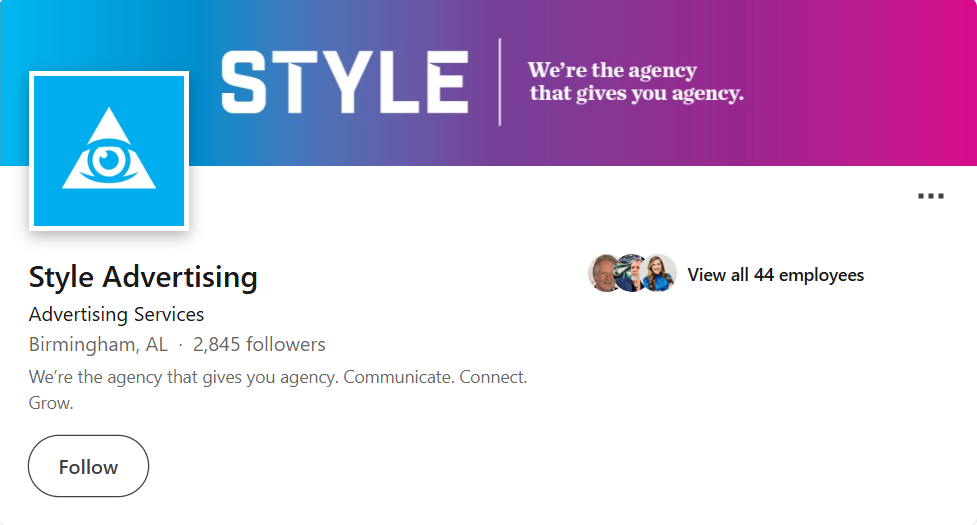This screenshot has height=525, width=977.
Task: Click the first employee avatar on the left
Action: click(606, 273)
